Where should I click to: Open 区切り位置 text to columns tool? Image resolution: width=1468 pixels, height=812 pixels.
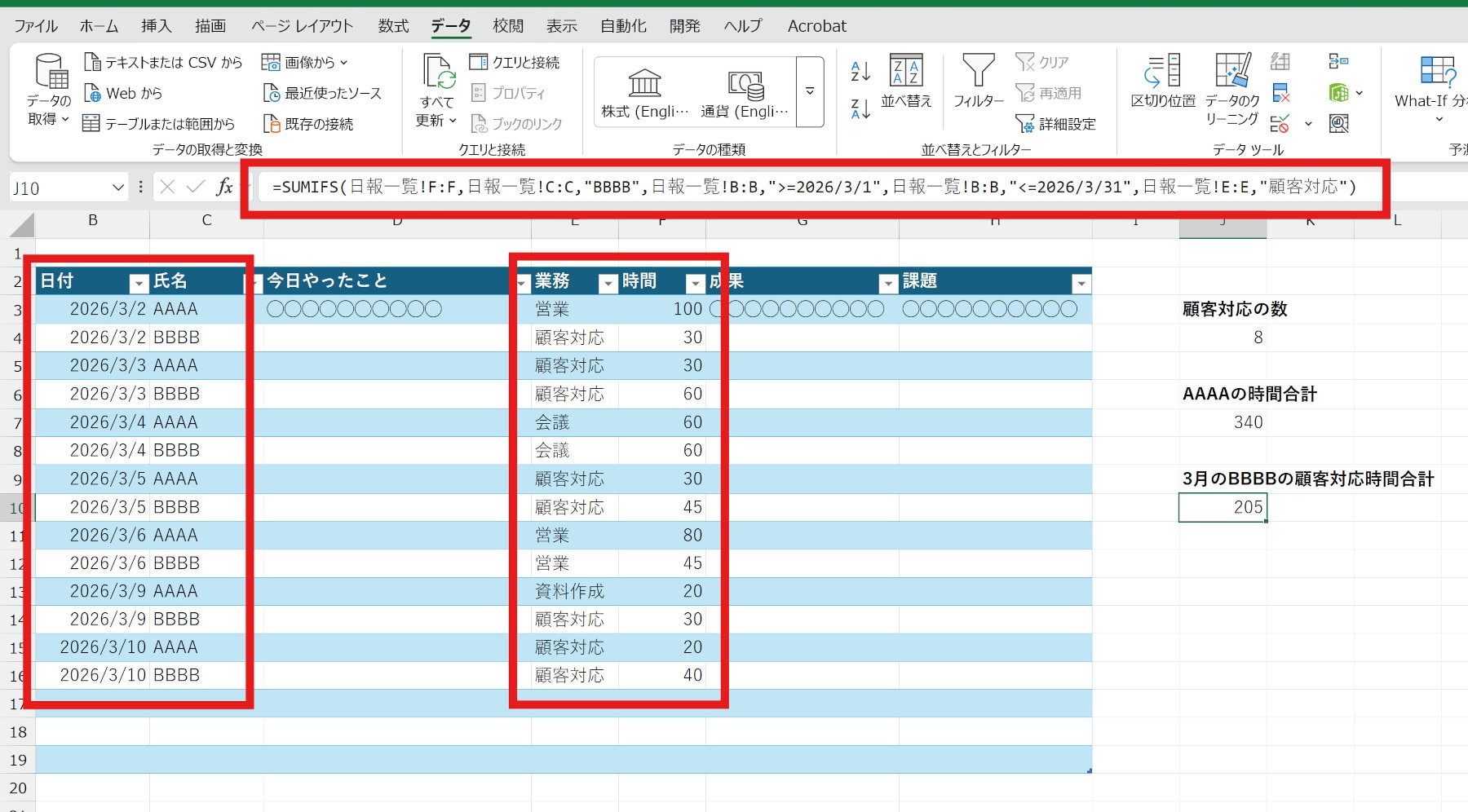click(x=1162, y=73)
